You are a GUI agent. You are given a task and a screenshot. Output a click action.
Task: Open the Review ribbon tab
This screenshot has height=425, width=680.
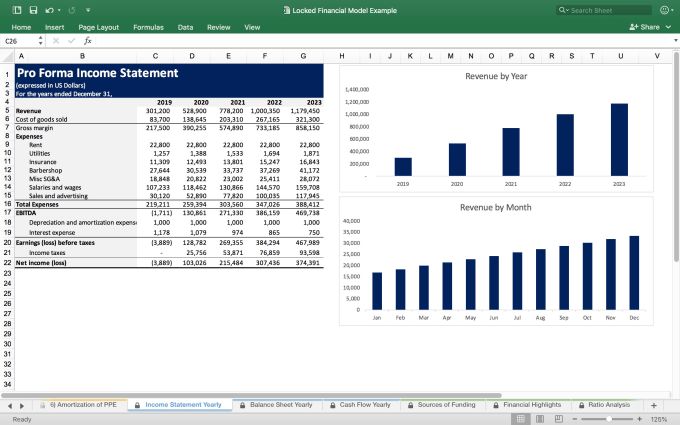click(x=219, y=27)
